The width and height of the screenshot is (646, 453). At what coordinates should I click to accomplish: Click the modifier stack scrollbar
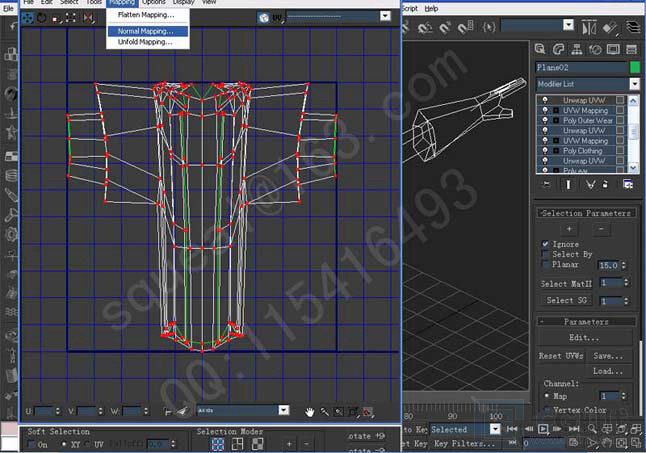tap(633, 134)
